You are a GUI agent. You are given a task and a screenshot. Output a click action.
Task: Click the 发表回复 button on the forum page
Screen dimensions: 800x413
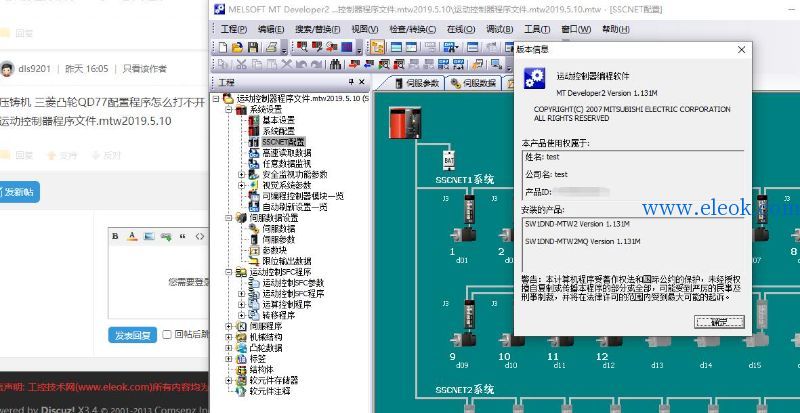[x=132, y=335]
